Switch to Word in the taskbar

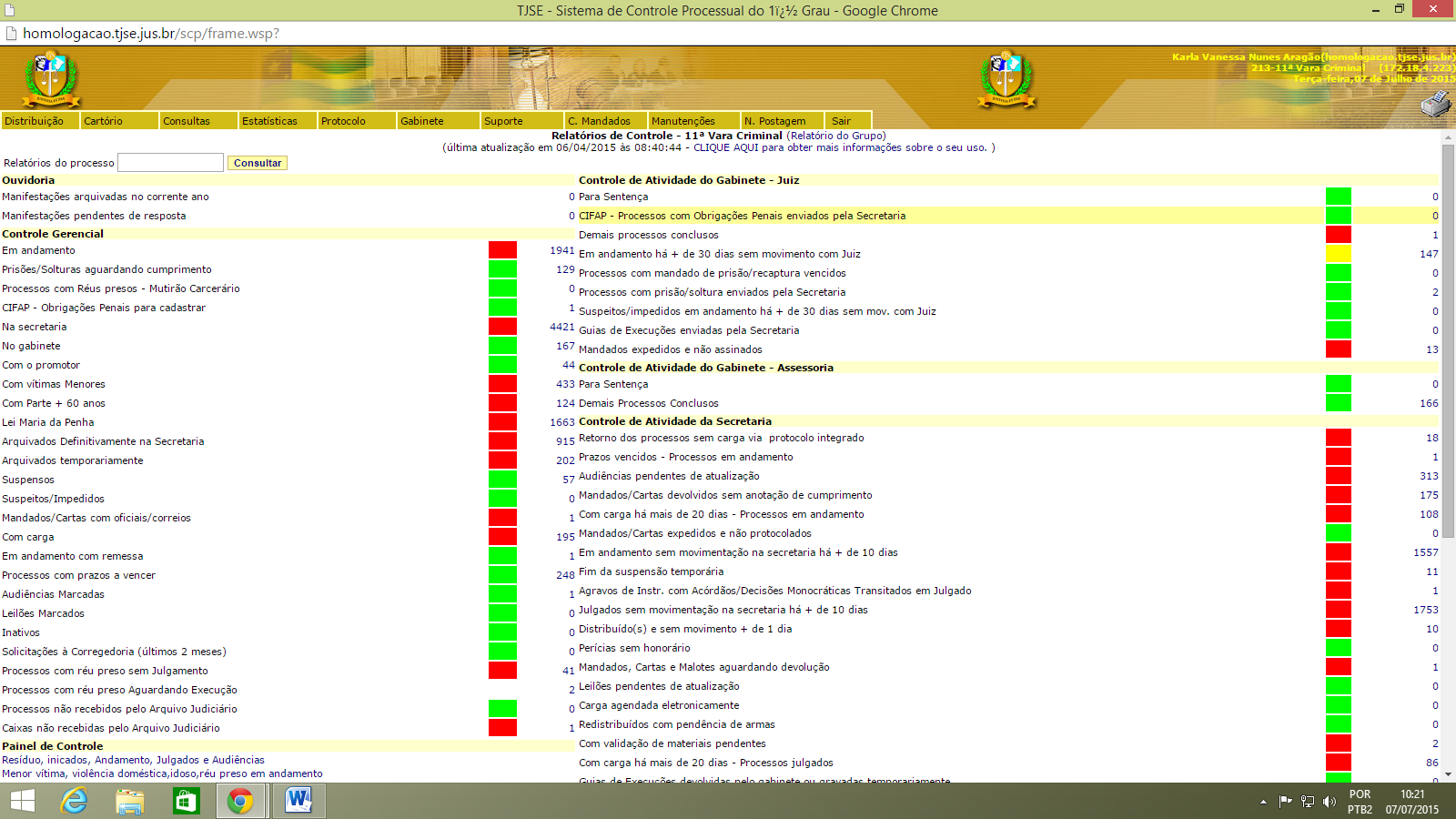coord(298,801)
